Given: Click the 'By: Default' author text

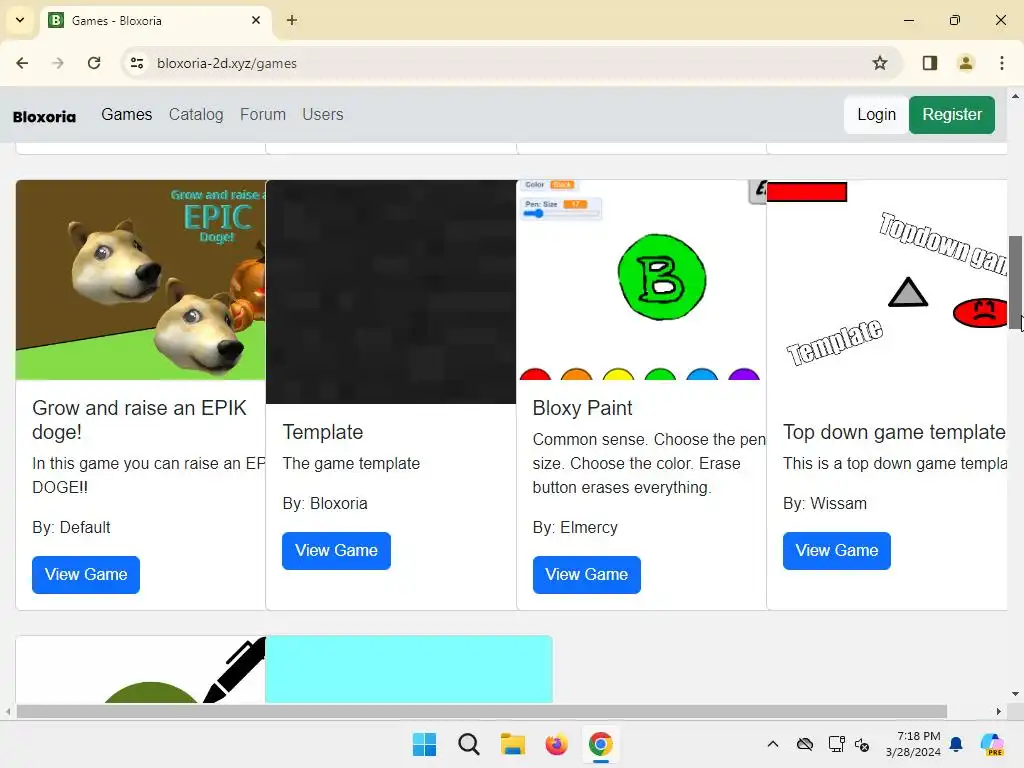Looking at the screenshot, I should pos(71,528).
